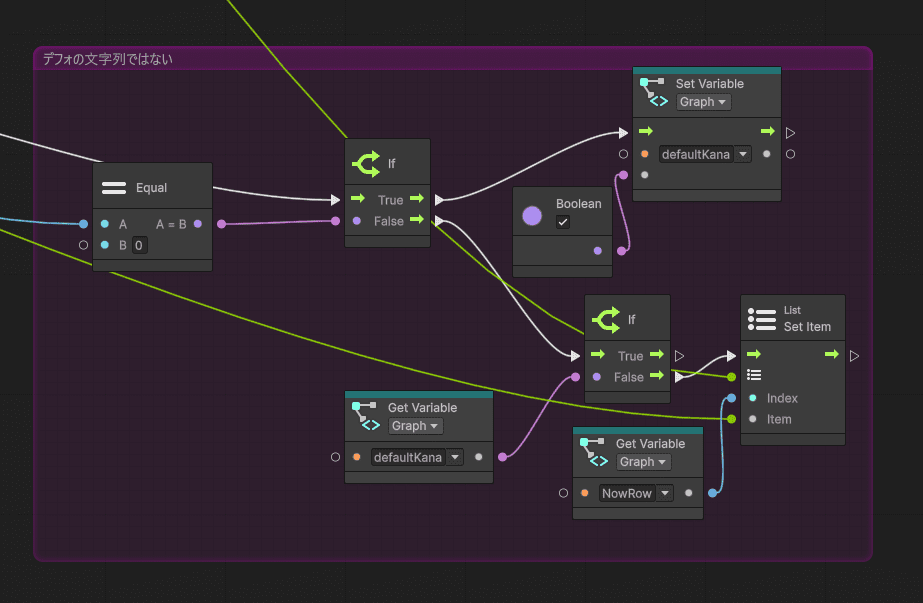Open the NowRow variable name dropdown
923x603 pixels.
coord(636,493)
